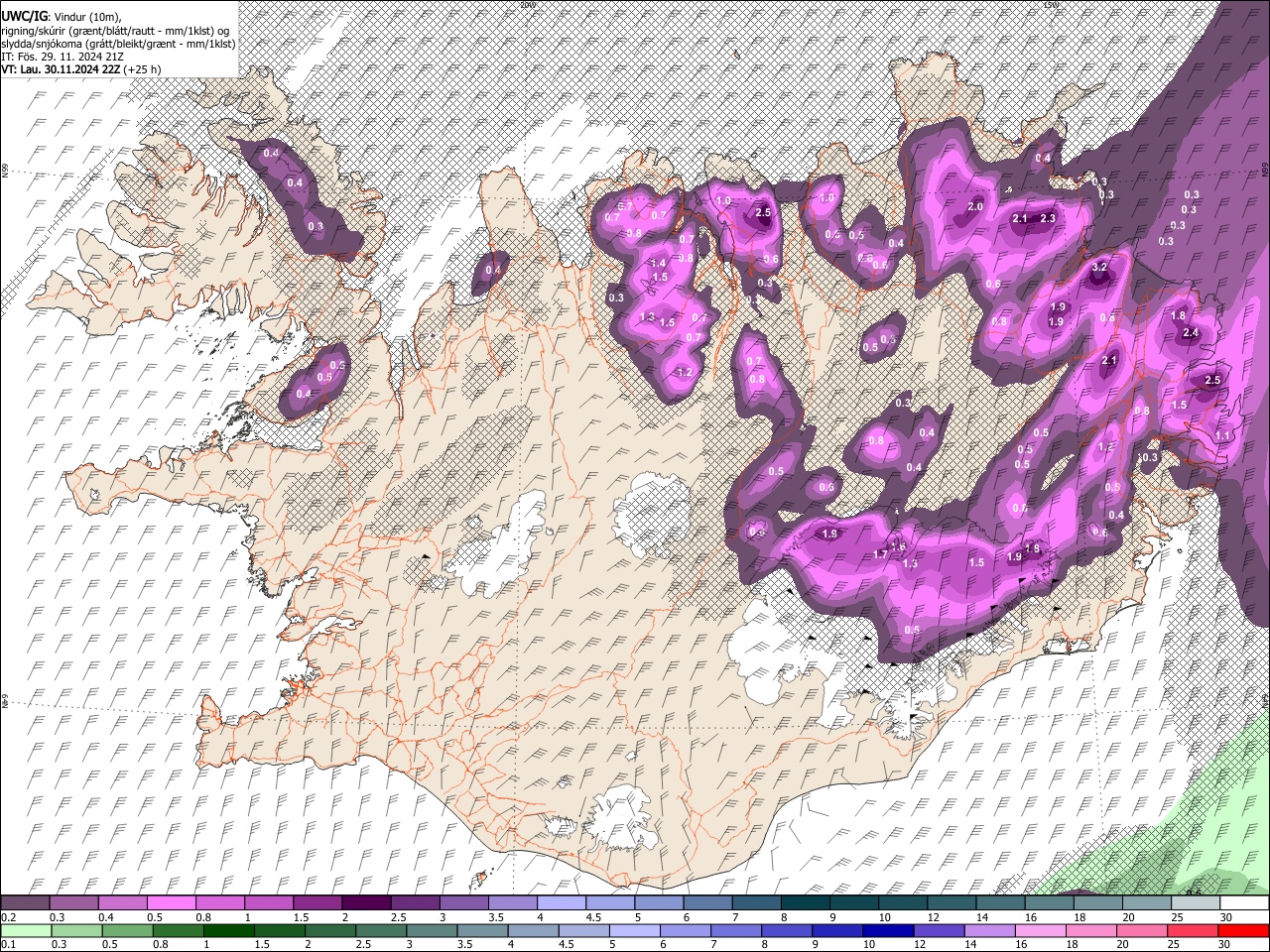Click the 2.3 precipitation label on the map
Image resolution: width=1270 pixels, height=952 pixels.
(1047, 218)
